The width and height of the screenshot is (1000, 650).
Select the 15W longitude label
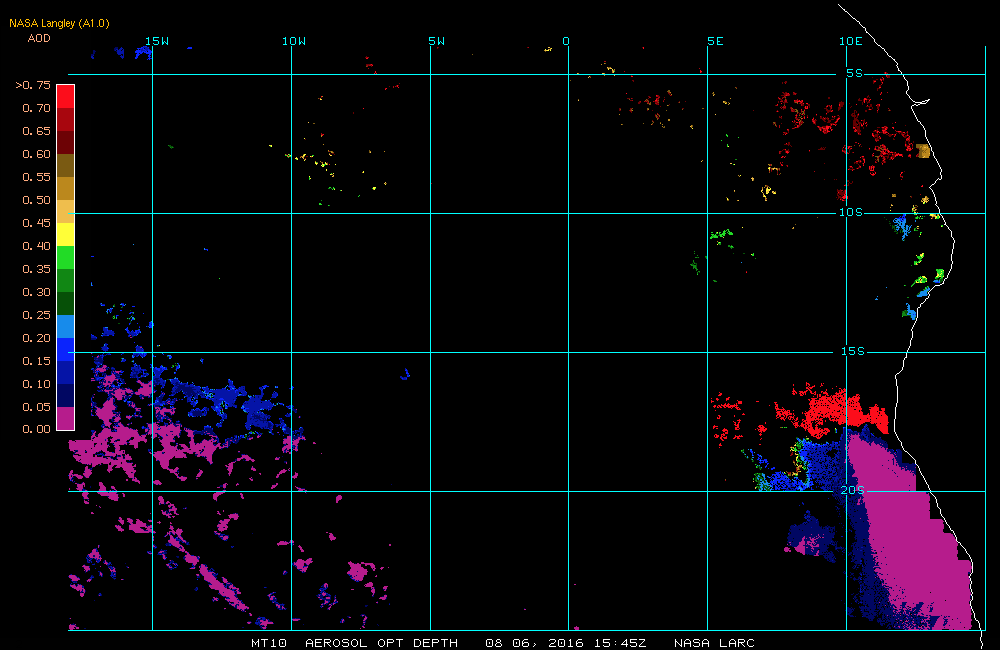157,41
